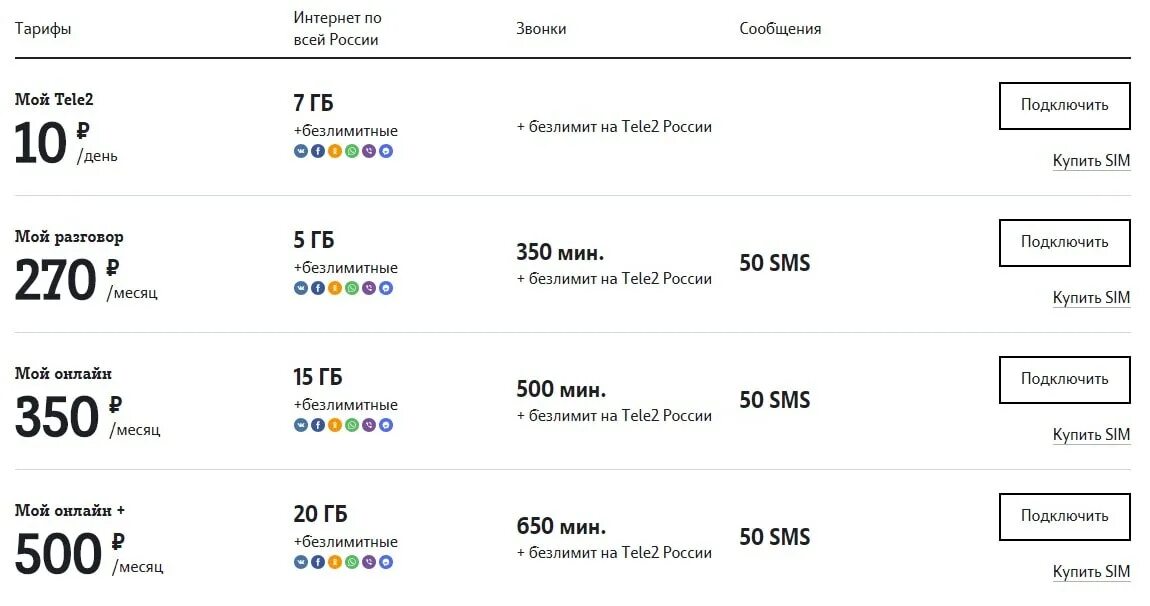Click WhatsApp icon in Мой Tele2 row
The height and width of the screenshot is (606, 1150).
tap(352, 151)
